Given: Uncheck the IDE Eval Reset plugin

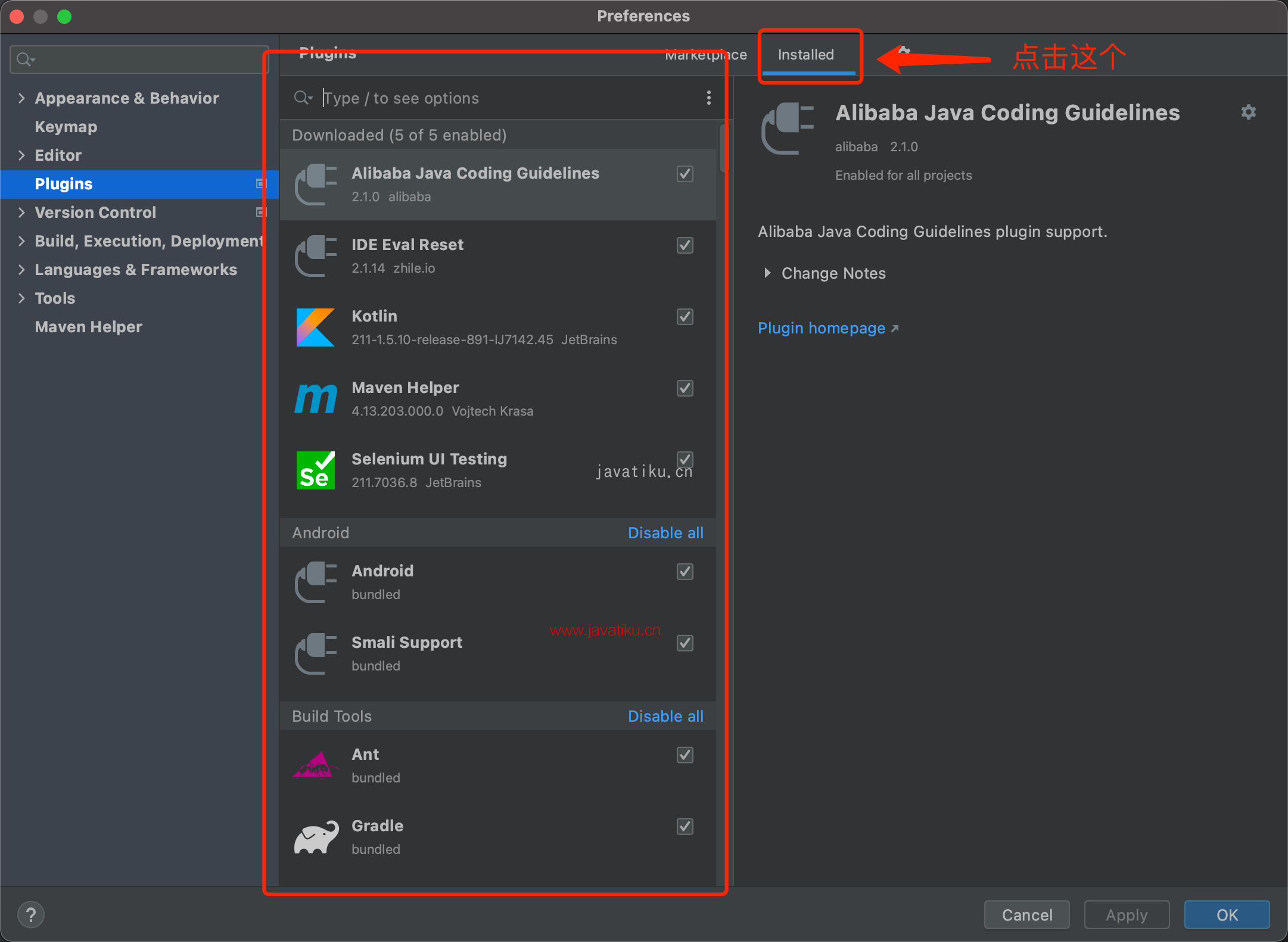Looking at the screenshot, I should [685, 245].
